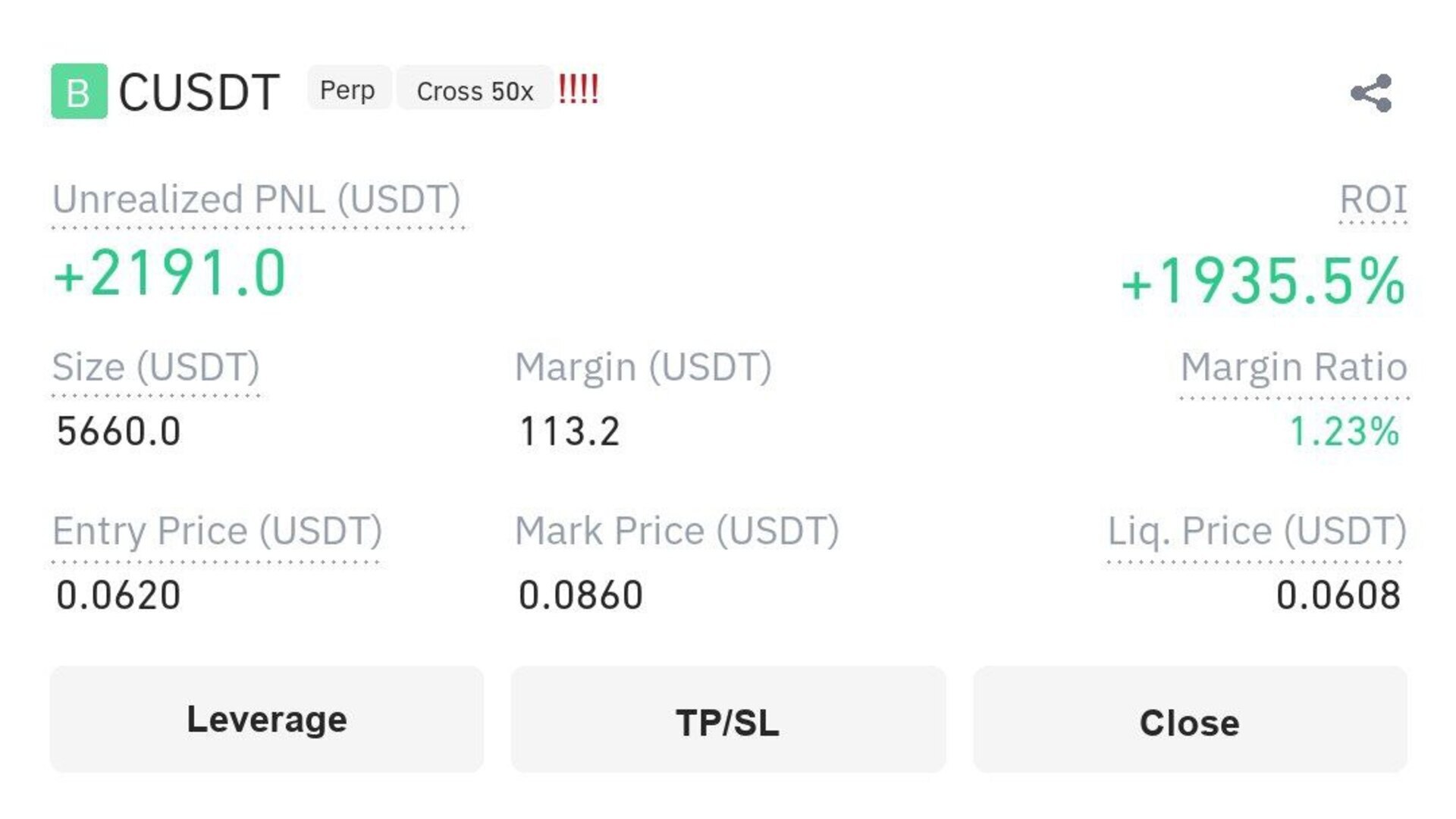Click the red exclamation risk indicator
Viewport: 1456px width, 819px height.
(x=579, y=89)
